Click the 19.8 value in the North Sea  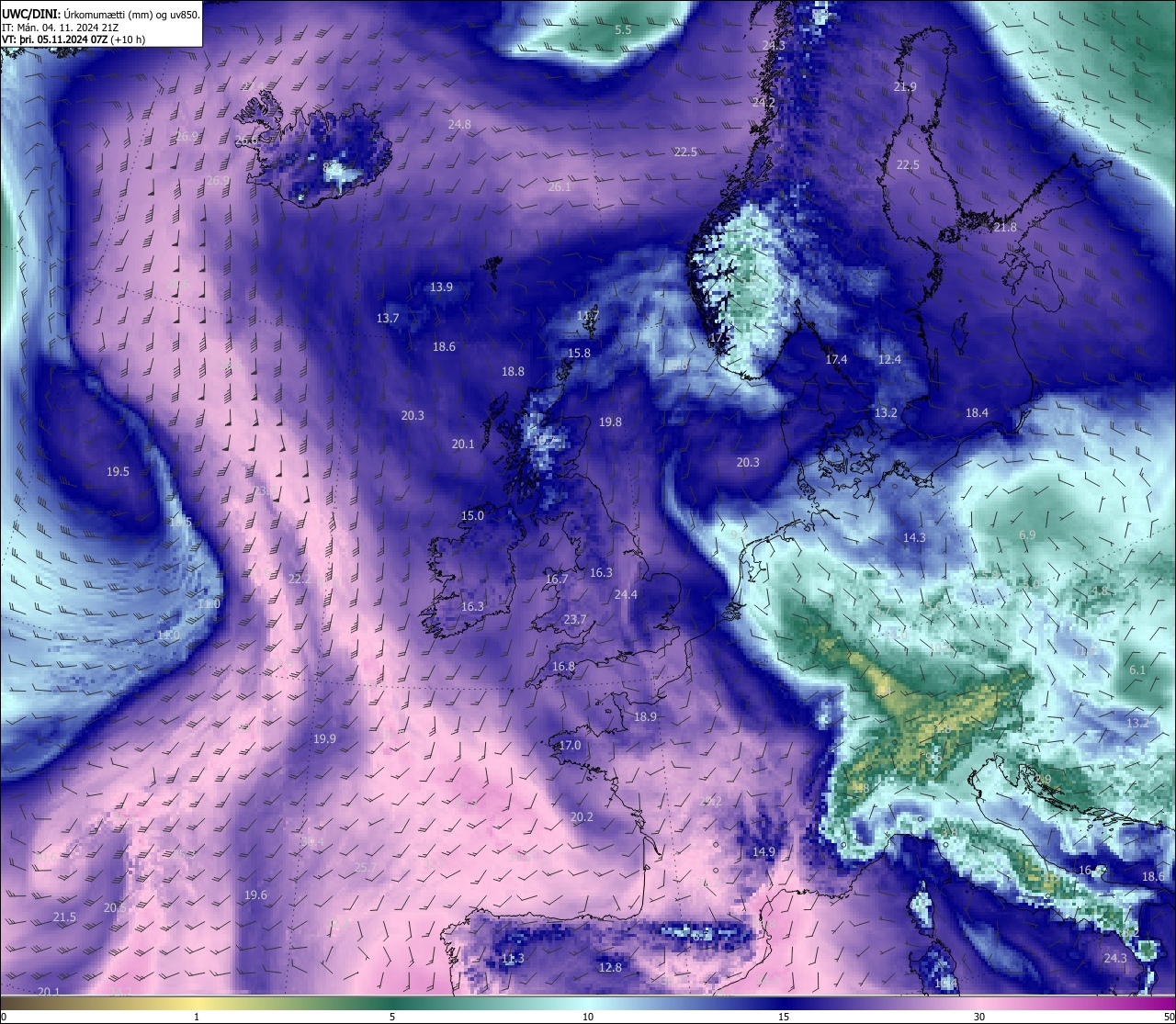click(610, 422)
